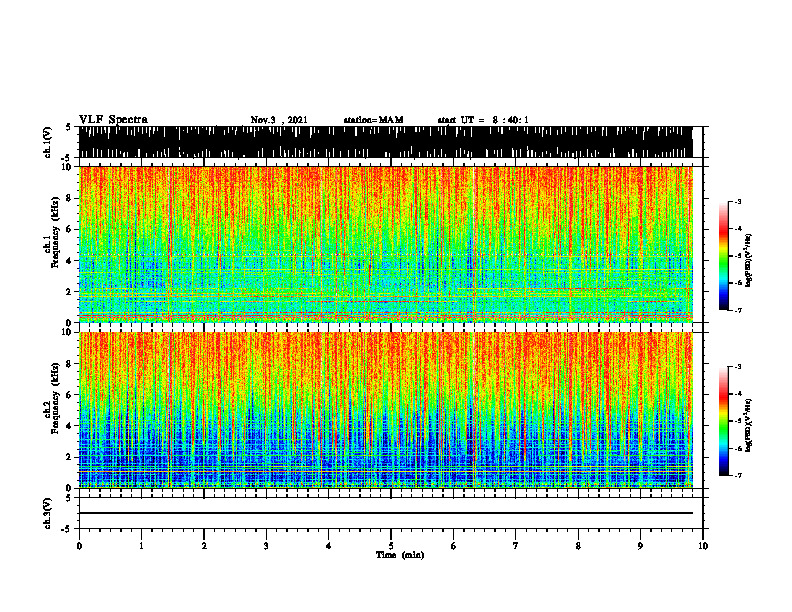Screen dimensions: 792x612
Task: Click the -7 tick on ch.2 color bar
Action: click(737, 475)
